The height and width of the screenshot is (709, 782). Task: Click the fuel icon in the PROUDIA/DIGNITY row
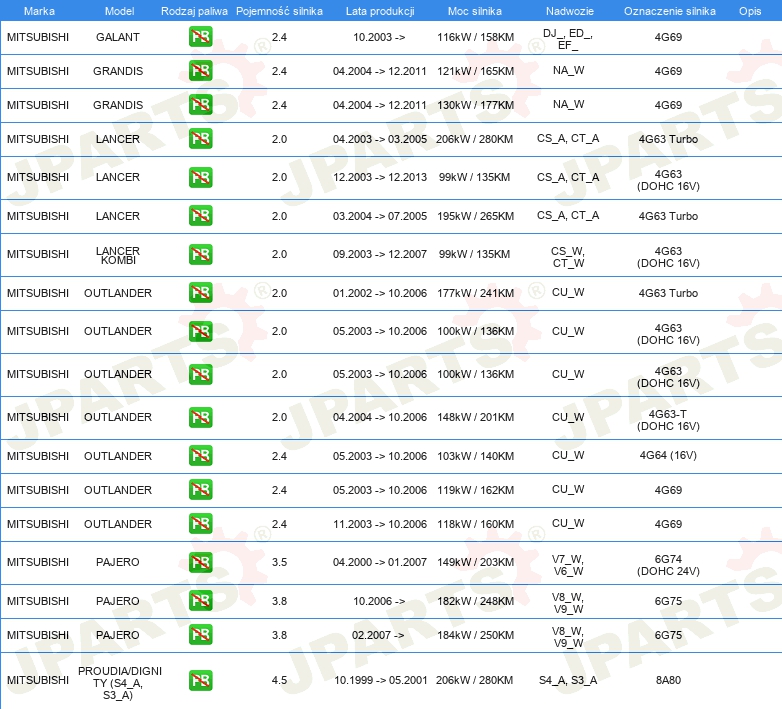coord(200,681)
